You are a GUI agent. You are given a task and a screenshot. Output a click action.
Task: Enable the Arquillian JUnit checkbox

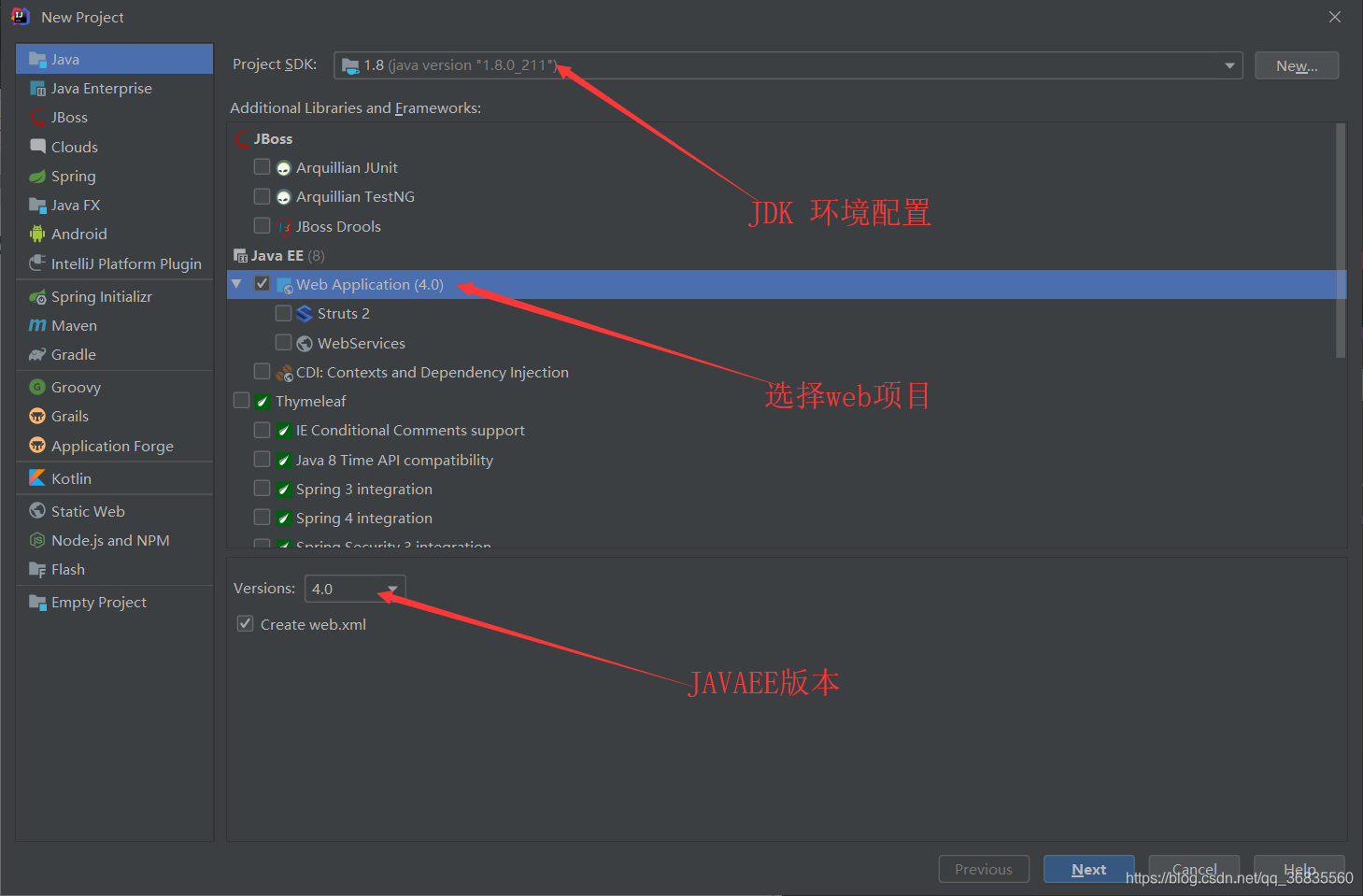(263, 166)
